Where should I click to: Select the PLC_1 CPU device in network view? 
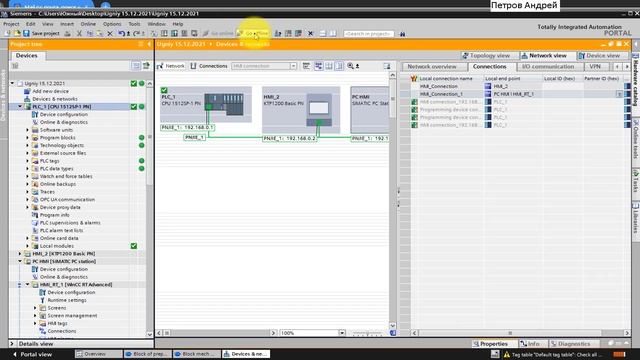tap(206, 104)
